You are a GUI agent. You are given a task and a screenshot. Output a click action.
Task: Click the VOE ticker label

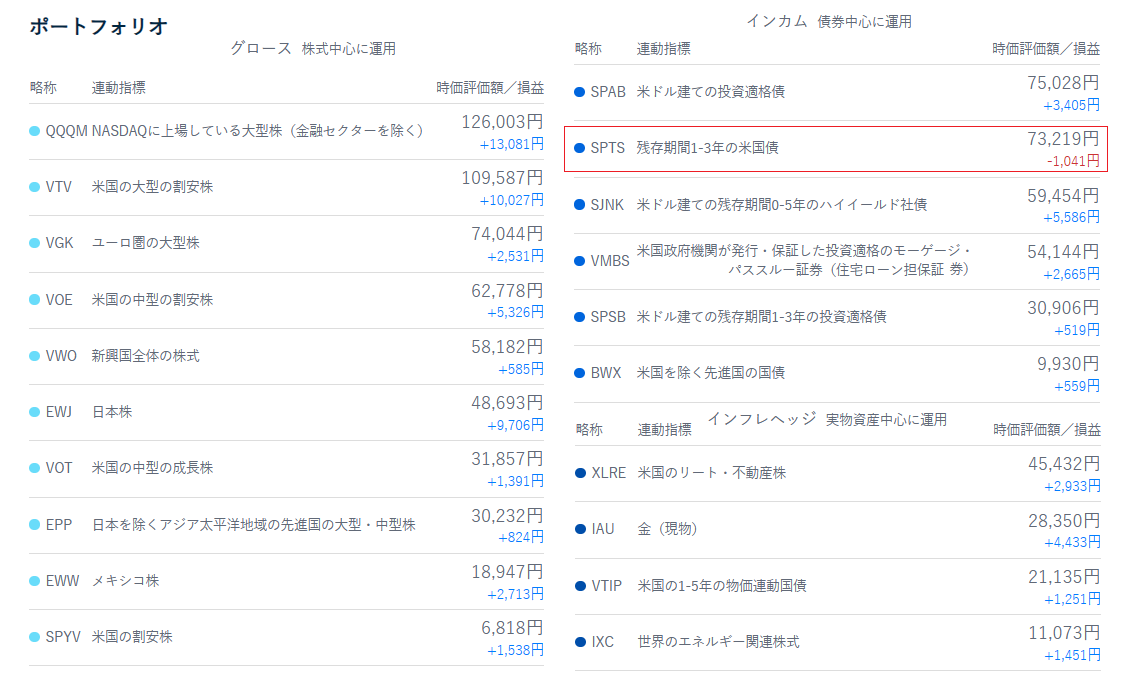coord(60,300)
